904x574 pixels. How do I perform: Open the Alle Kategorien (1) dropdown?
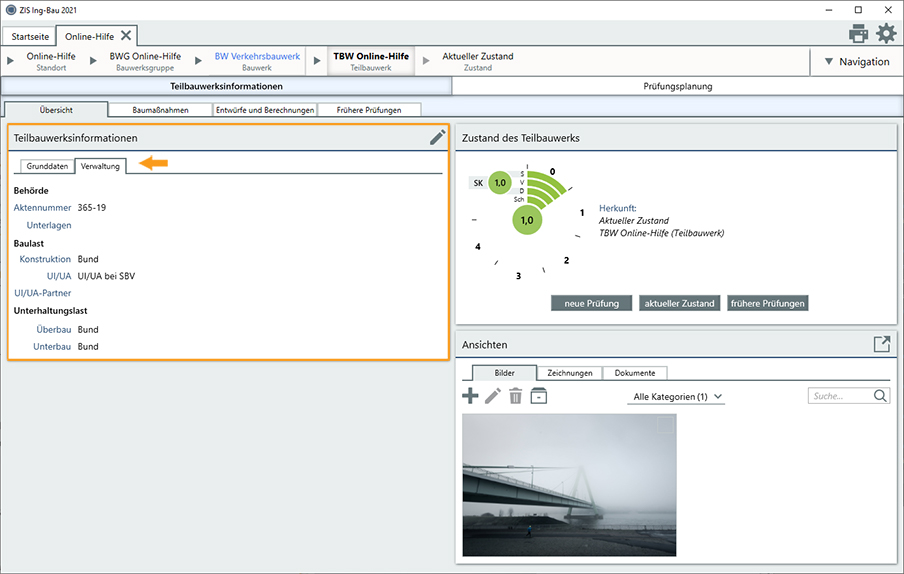(677, 397)
